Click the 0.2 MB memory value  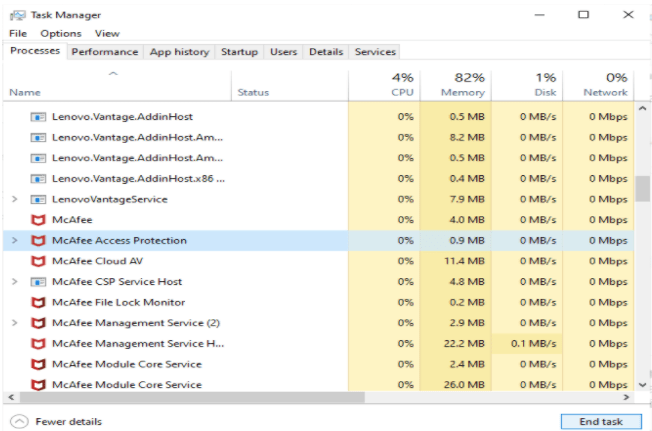pyautogui.click(x=467, y=303)
